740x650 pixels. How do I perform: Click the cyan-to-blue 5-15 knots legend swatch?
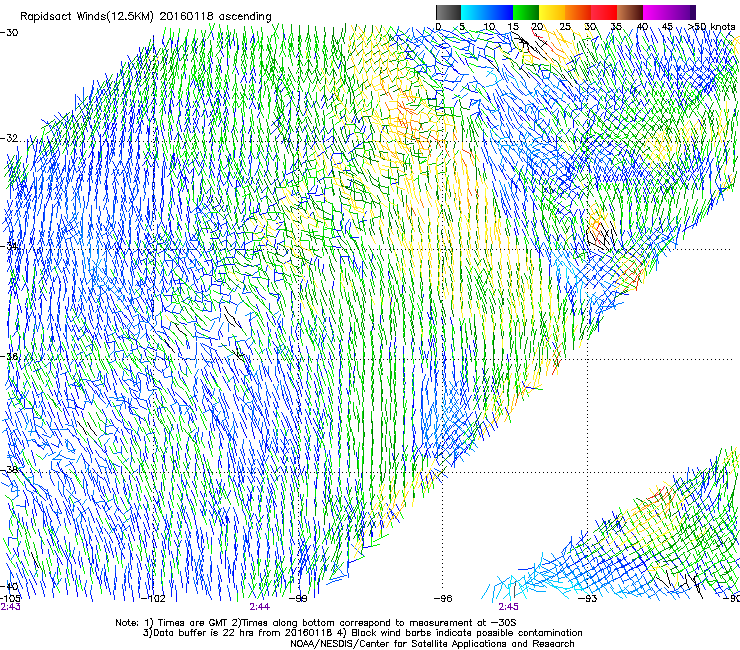click(x=487, y=12)
